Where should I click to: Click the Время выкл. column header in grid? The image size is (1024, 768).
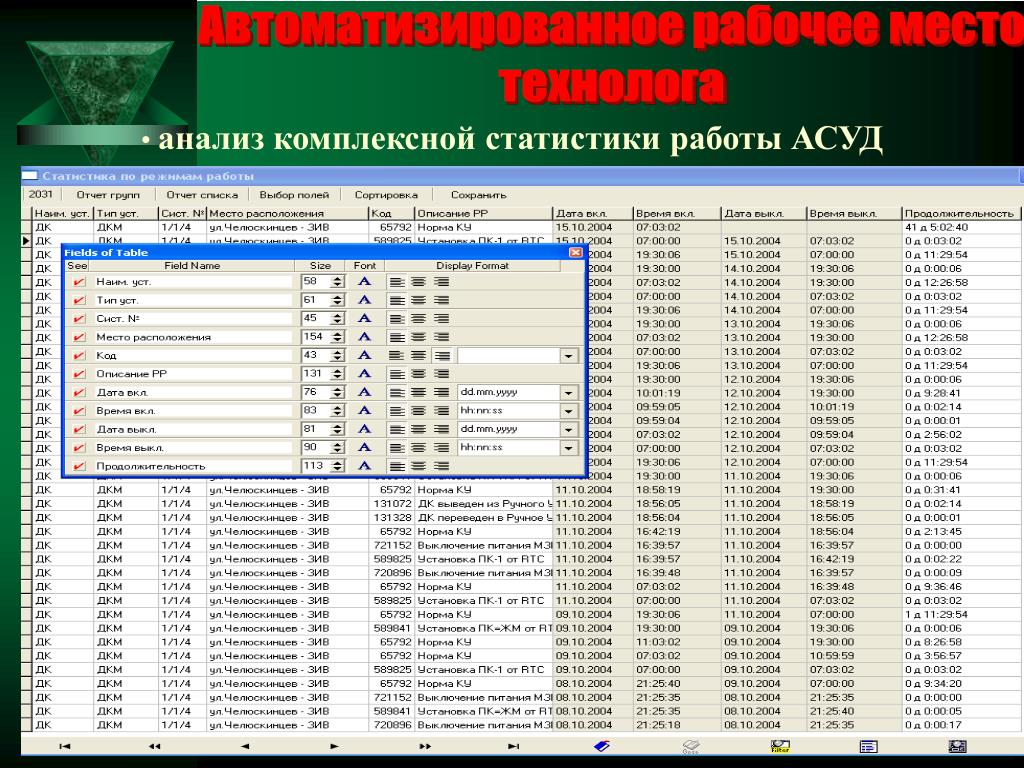[x=854, y=213]
